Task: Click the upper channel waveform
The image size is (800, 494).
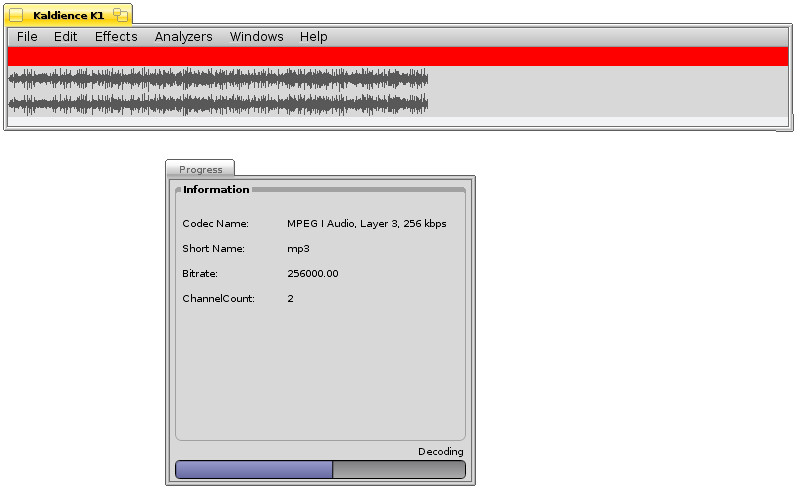Action: (218, 79)
